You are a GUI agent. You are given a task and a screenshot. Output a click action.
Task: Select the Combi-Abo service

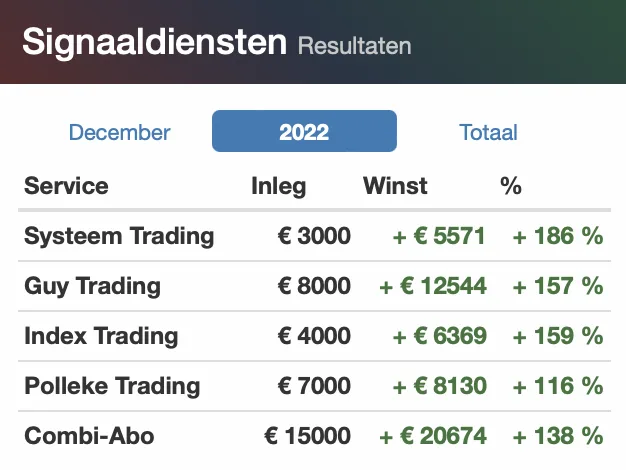(x=89, y=436)
